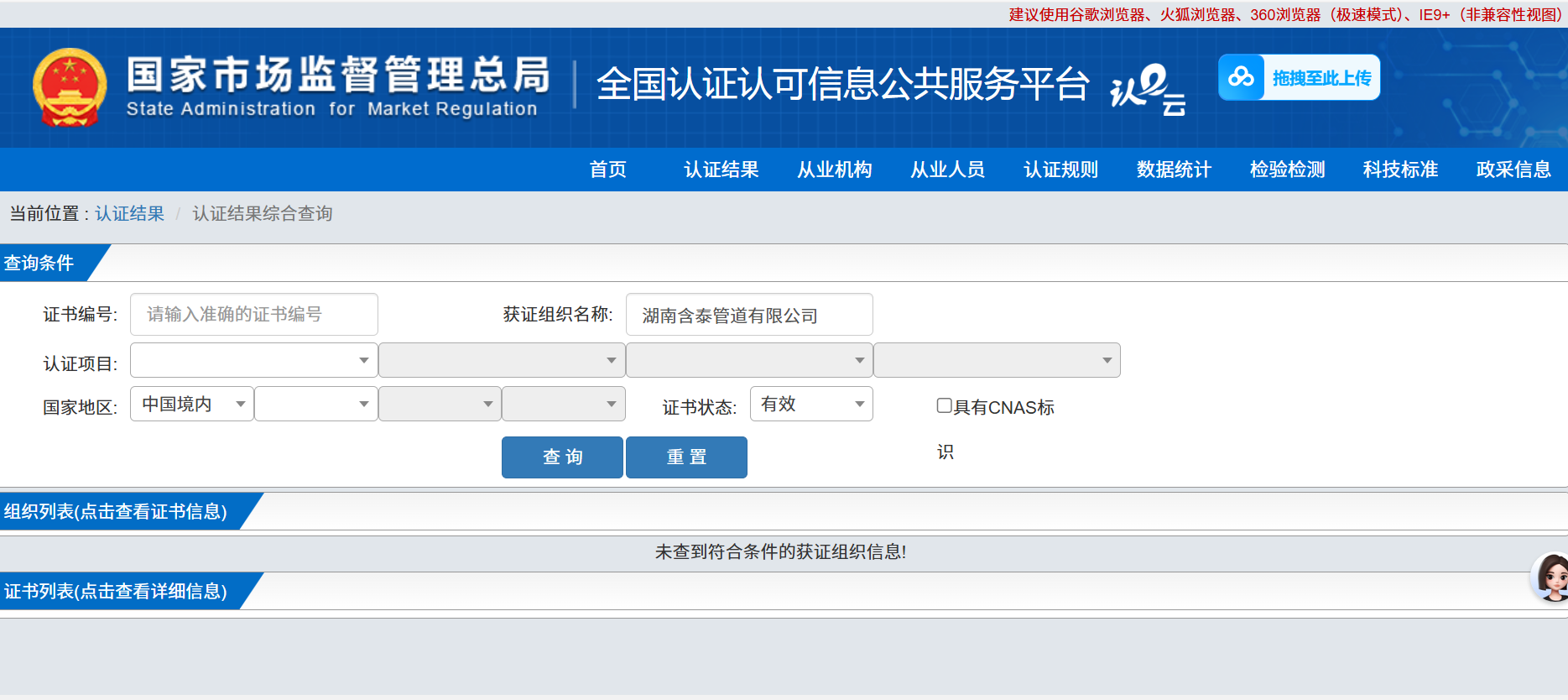Follow the 认证结果 breadcrumb link
The image size is (1568, 700).
(x=130, y=214)
